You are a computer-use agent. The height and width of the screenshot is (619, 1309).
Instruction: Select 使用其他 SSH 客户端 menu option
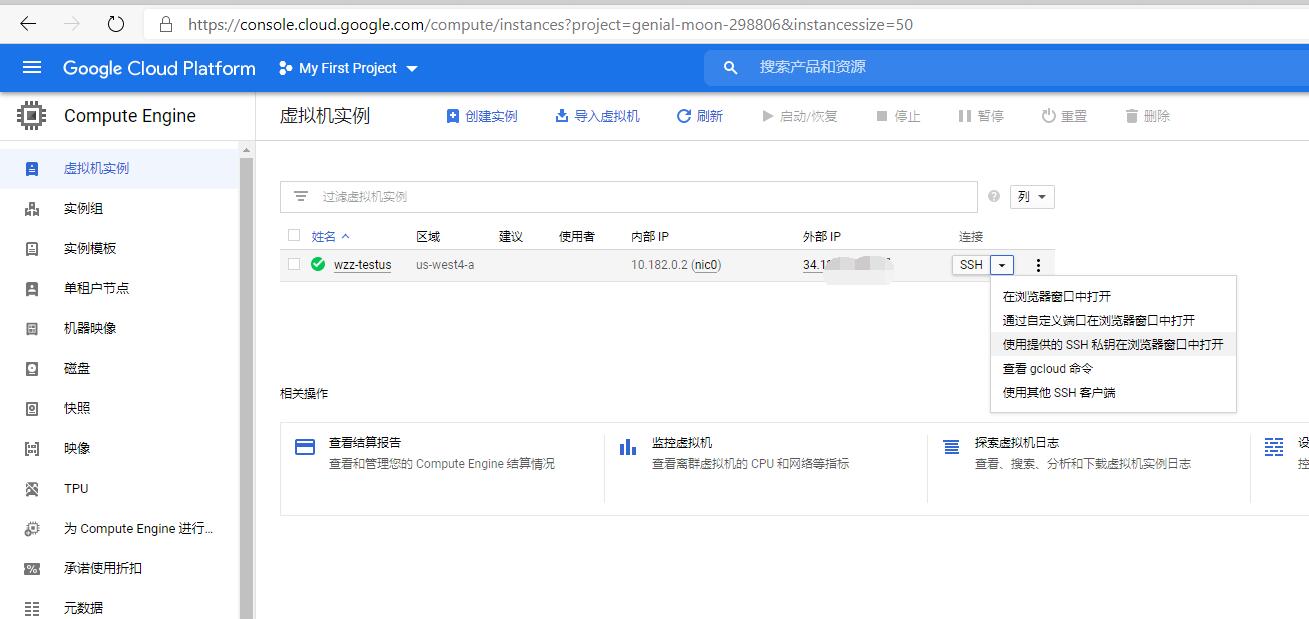click(1113, 392)
